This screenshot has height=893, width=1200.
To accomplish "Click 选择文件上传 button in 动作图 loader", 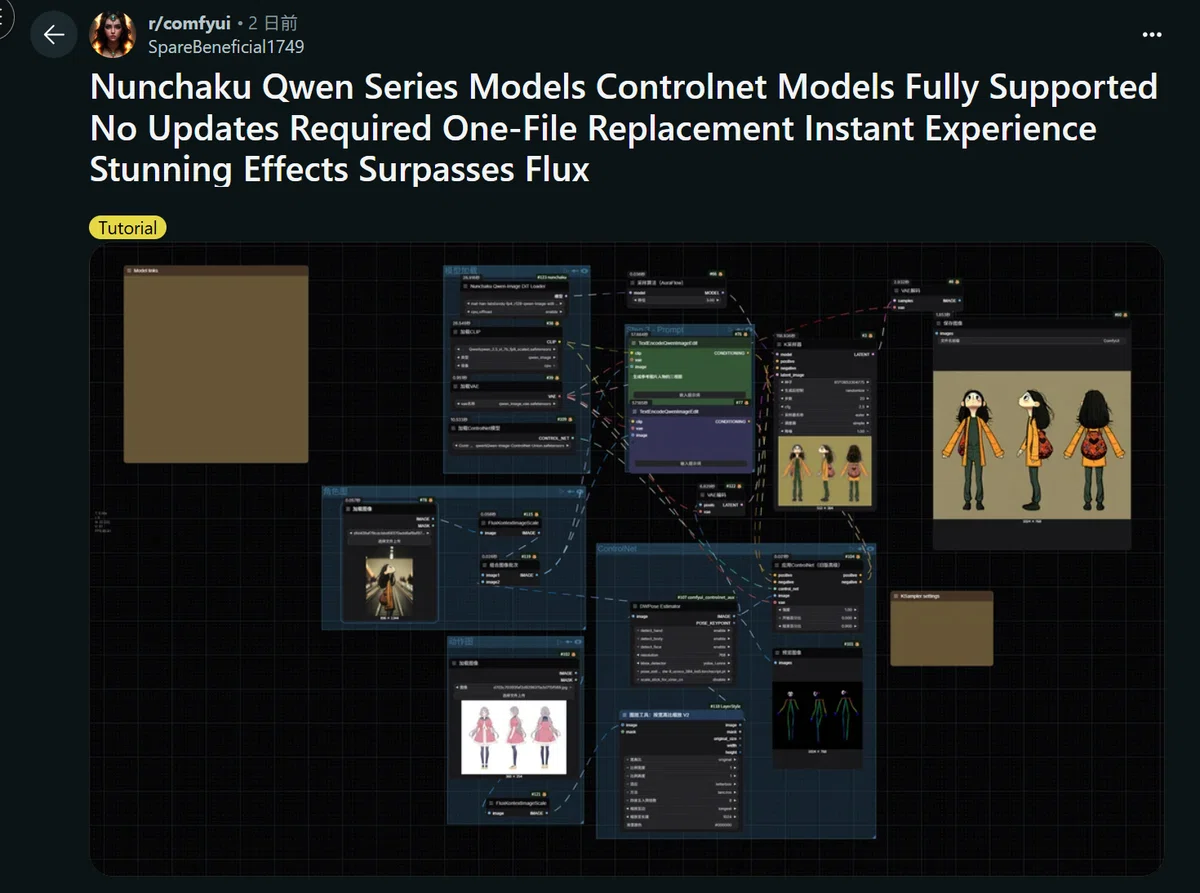I will pyautogui.click(x=513, y=695).
